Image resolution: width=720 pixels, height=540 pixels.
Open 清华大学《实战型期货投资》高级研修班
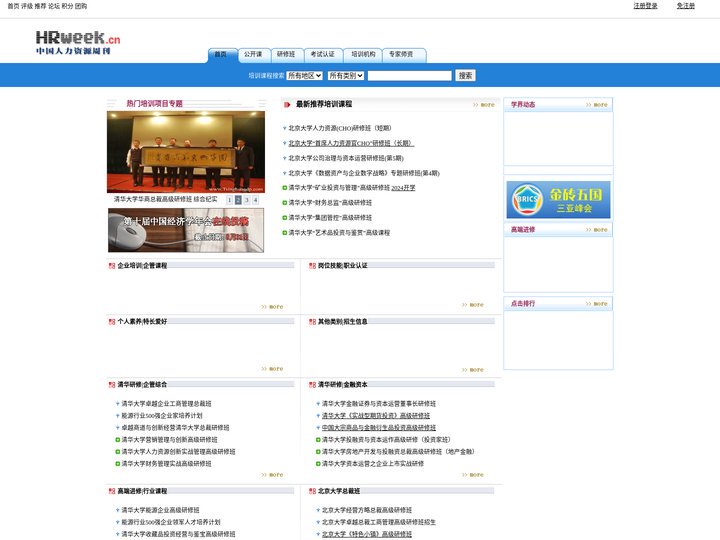pos(376,416)
